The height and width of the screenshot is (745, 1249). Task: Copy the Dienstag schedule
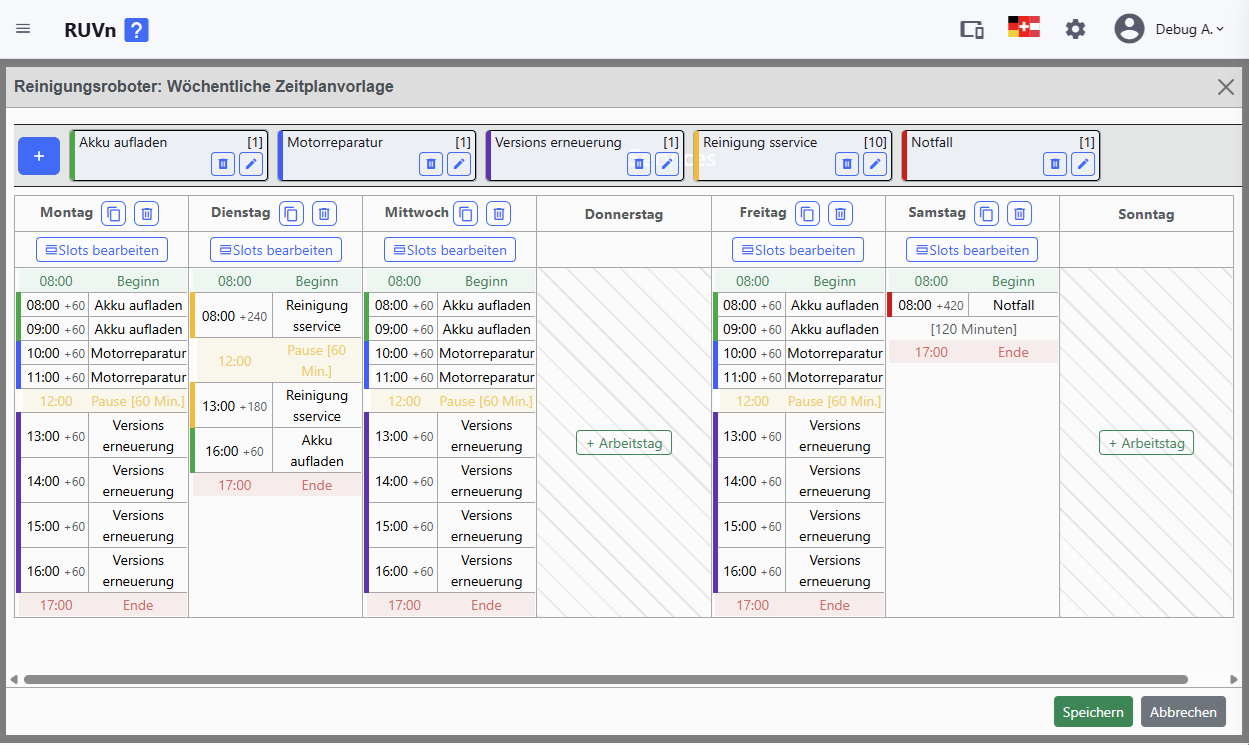click(x=291, y=213)
